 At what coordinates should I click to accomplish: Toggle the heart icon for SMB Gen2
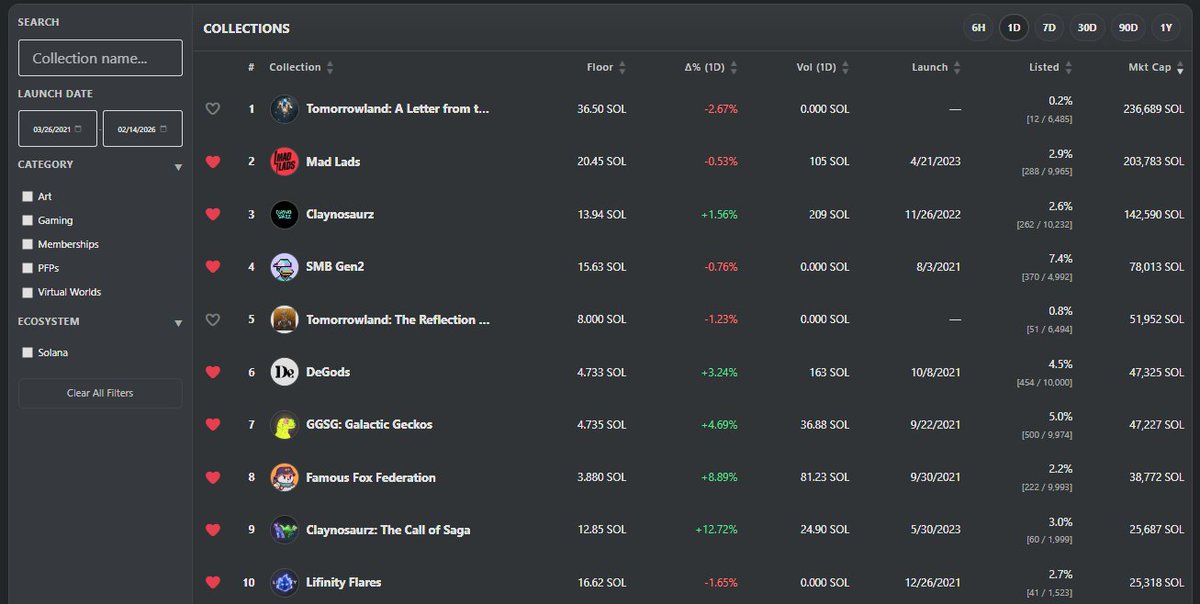[212, 267]
